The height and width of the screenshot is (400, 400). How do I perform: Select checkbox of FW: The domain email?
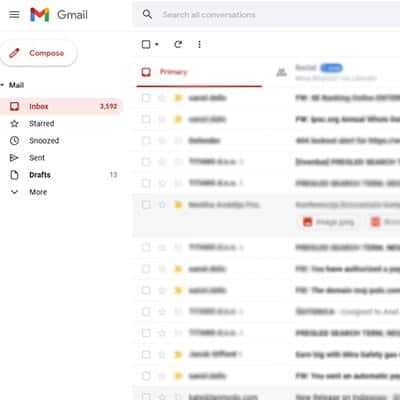point(146,290)
